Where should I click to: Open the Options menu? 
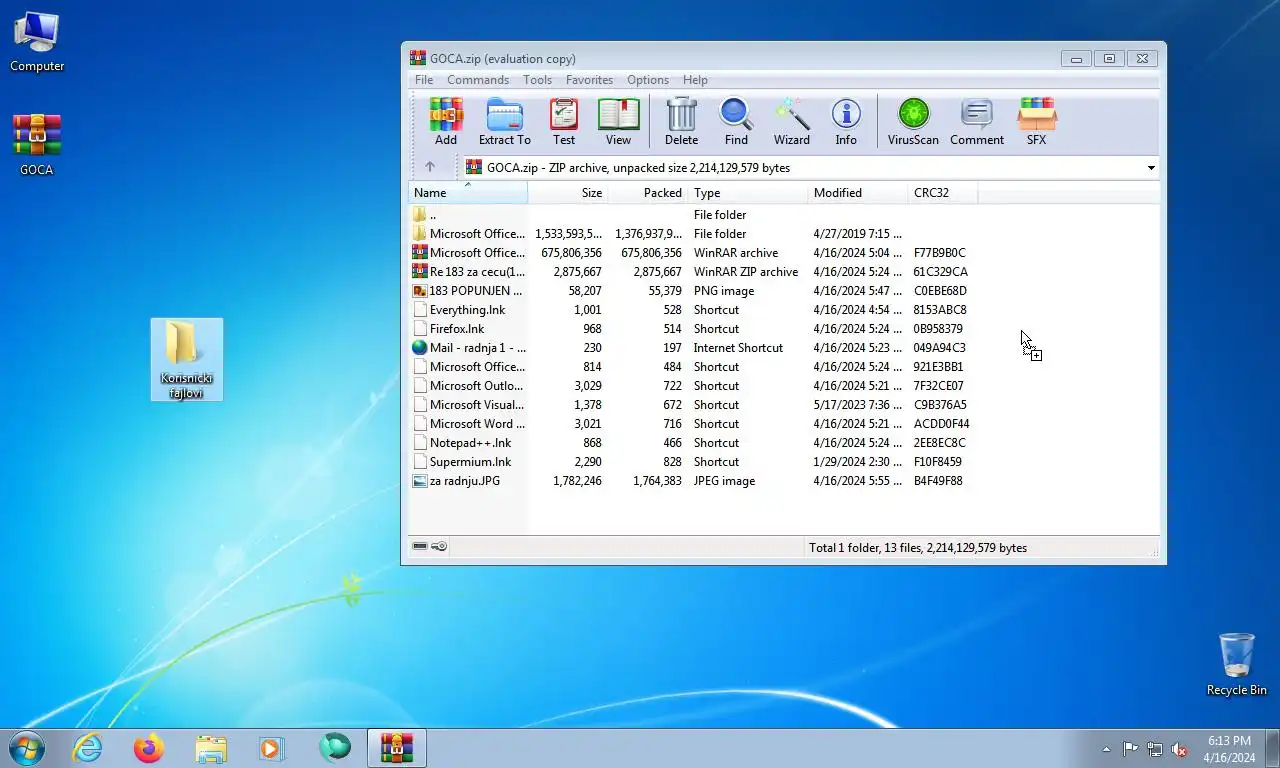648,80
